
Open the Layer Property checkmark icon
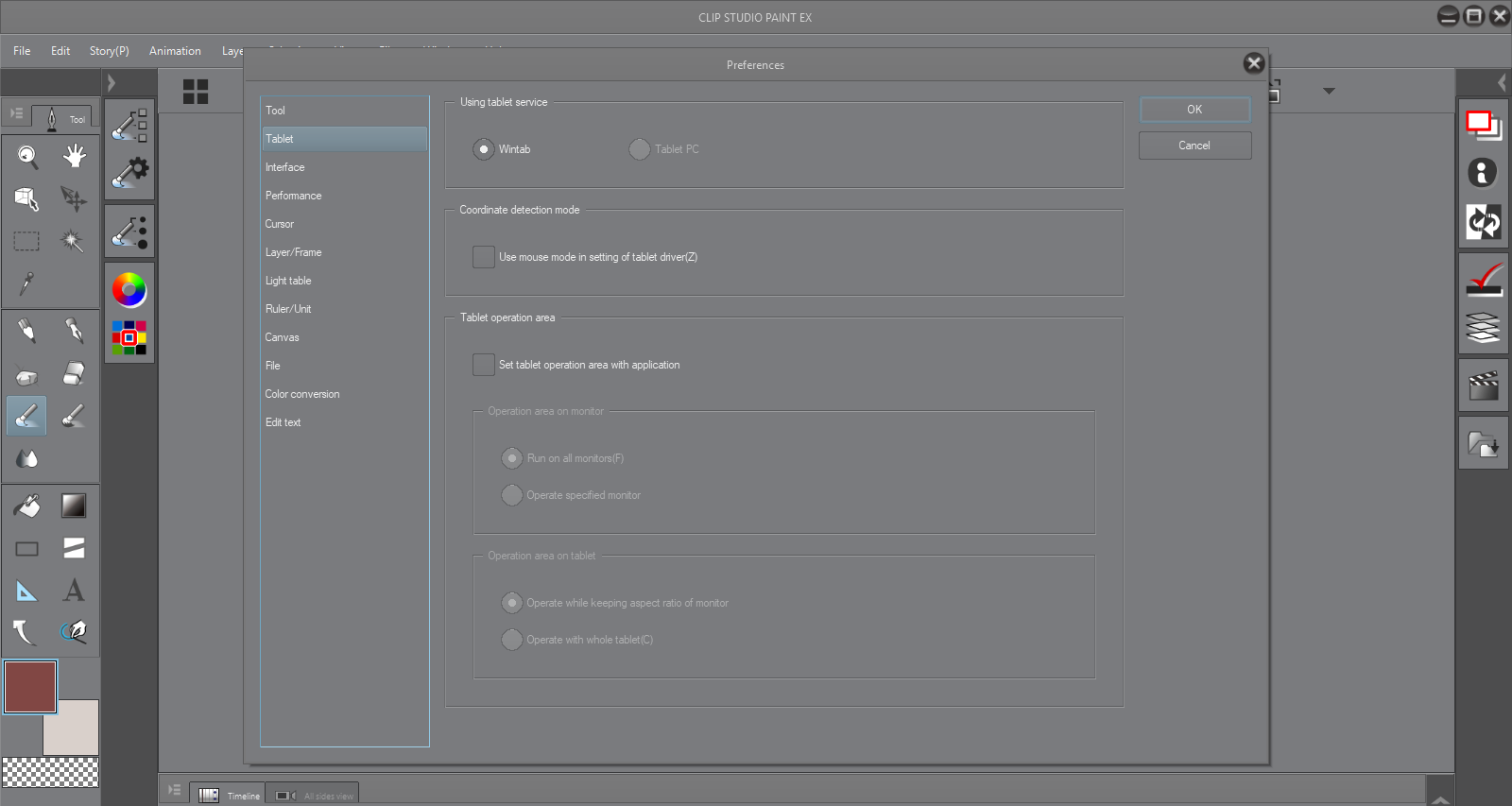coord(1483,279)
